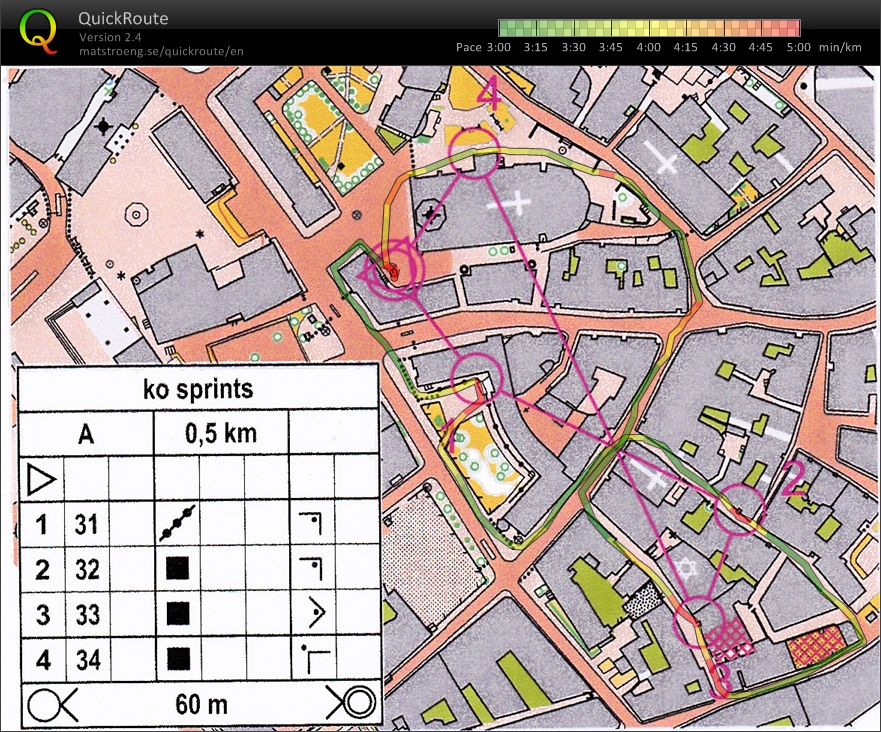The width and height of the screenshot is (881, 732).
Task: Click control code 31 cell
Action: coord(87,524)
